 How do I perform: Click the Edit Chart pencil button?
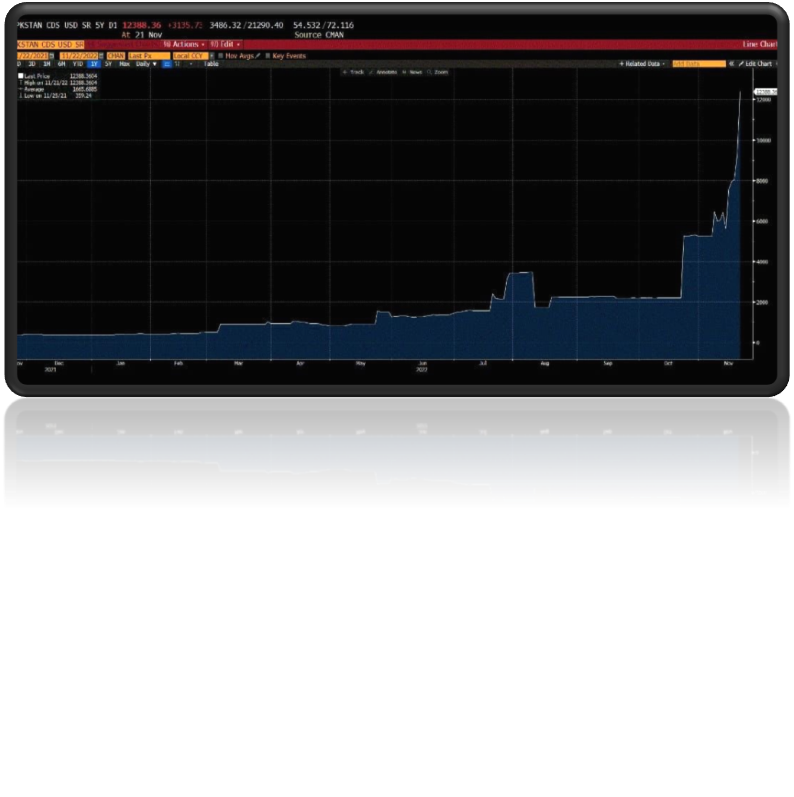pos(755,64)
